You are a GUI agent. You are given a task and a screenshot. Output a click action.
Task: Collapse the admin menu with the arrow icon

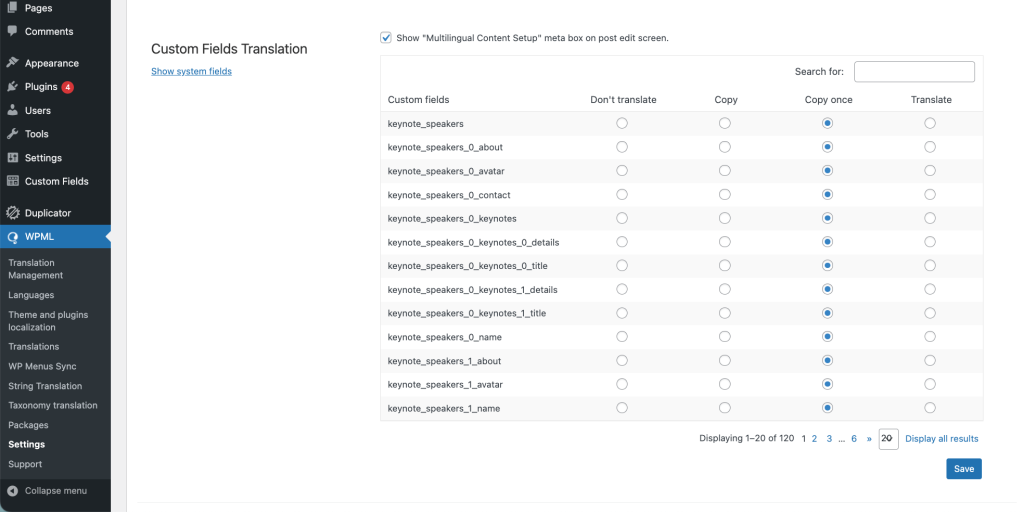click(x=12, y=491)
